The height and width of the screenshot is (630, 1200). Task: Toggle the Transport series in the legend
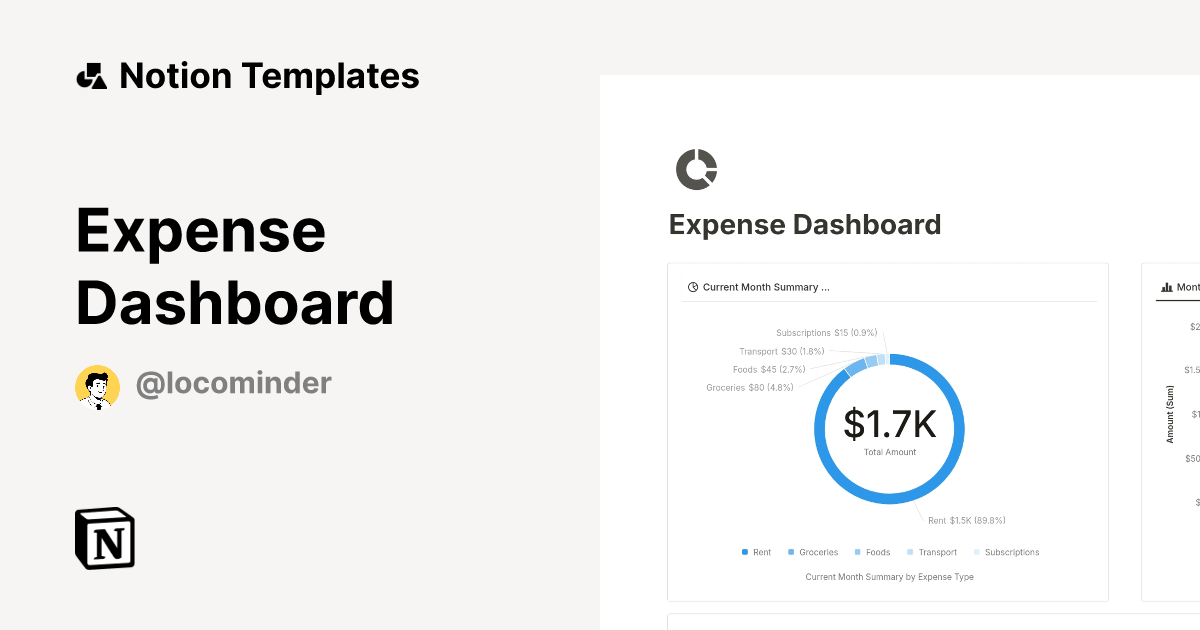(934, 552)
